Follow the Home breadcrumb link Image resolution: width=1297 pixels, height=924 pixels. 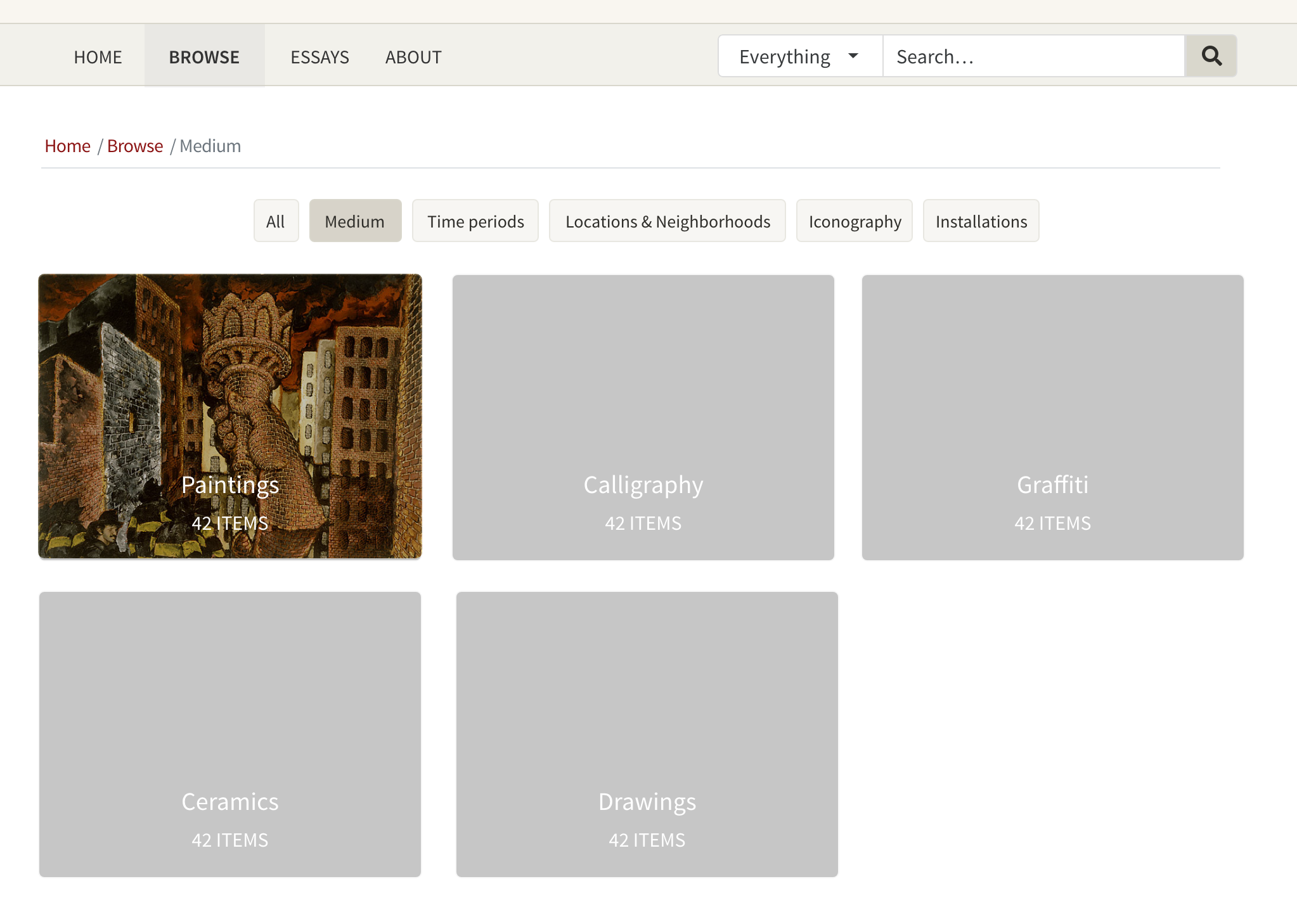[67, 146]
